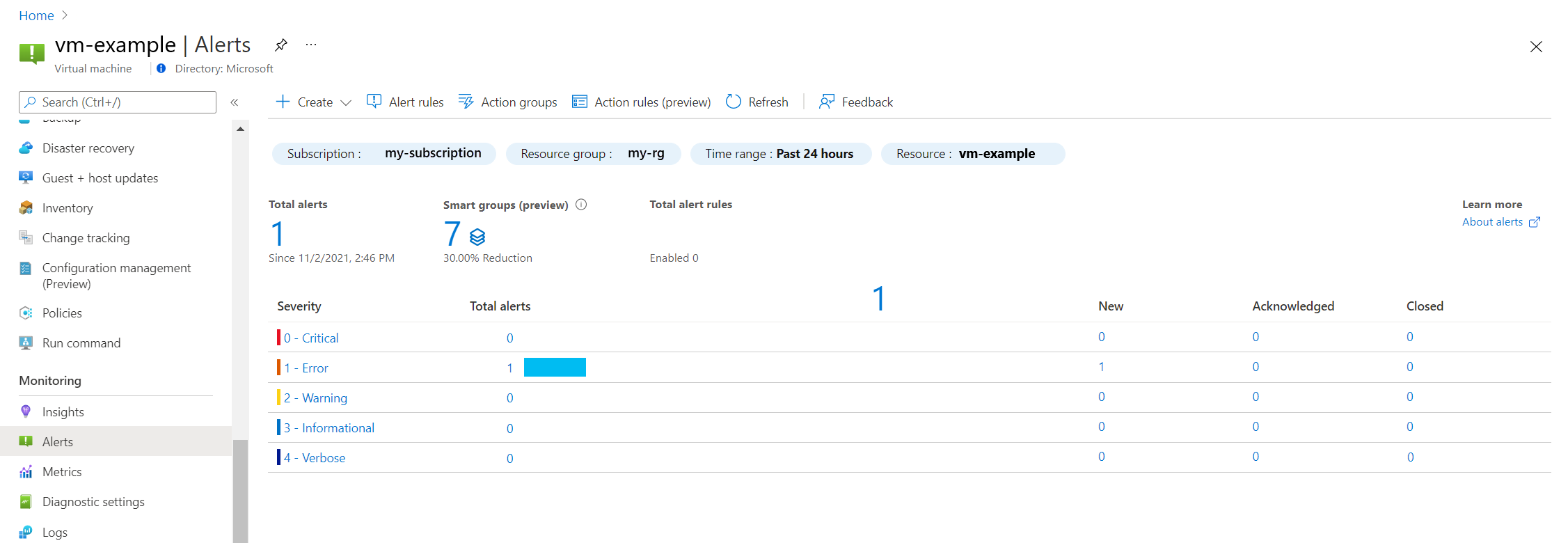Click the Policies gear icon
1568x543 pixels.
click(26, 313)
